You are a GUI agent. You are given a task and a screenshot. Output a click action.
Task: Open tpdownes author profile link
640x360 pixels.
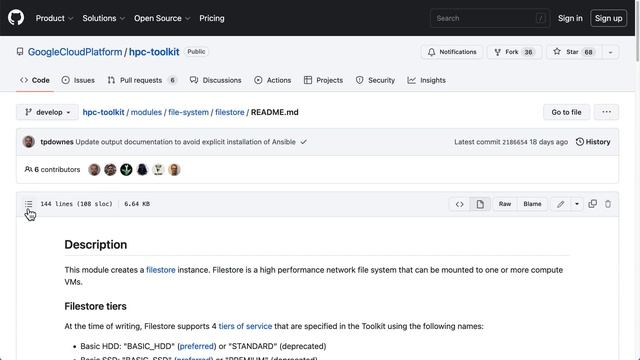(x=57, y=142)
